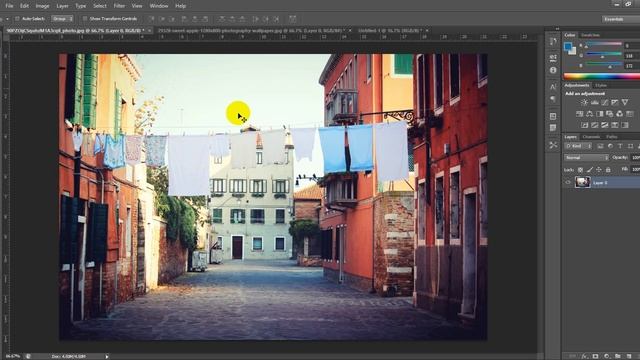Open the Filter menu
640x360 pixels.
(x=119, y=6)
